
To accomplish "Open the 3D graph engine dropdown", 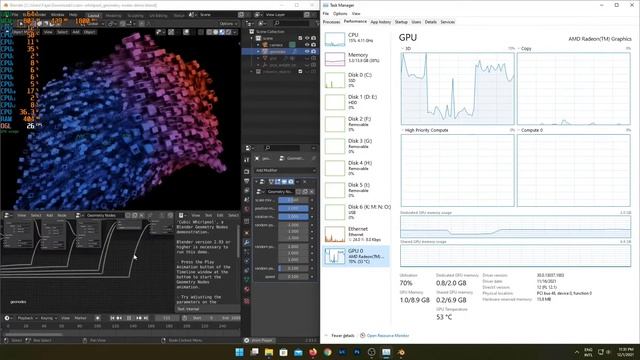I will 407,49.
